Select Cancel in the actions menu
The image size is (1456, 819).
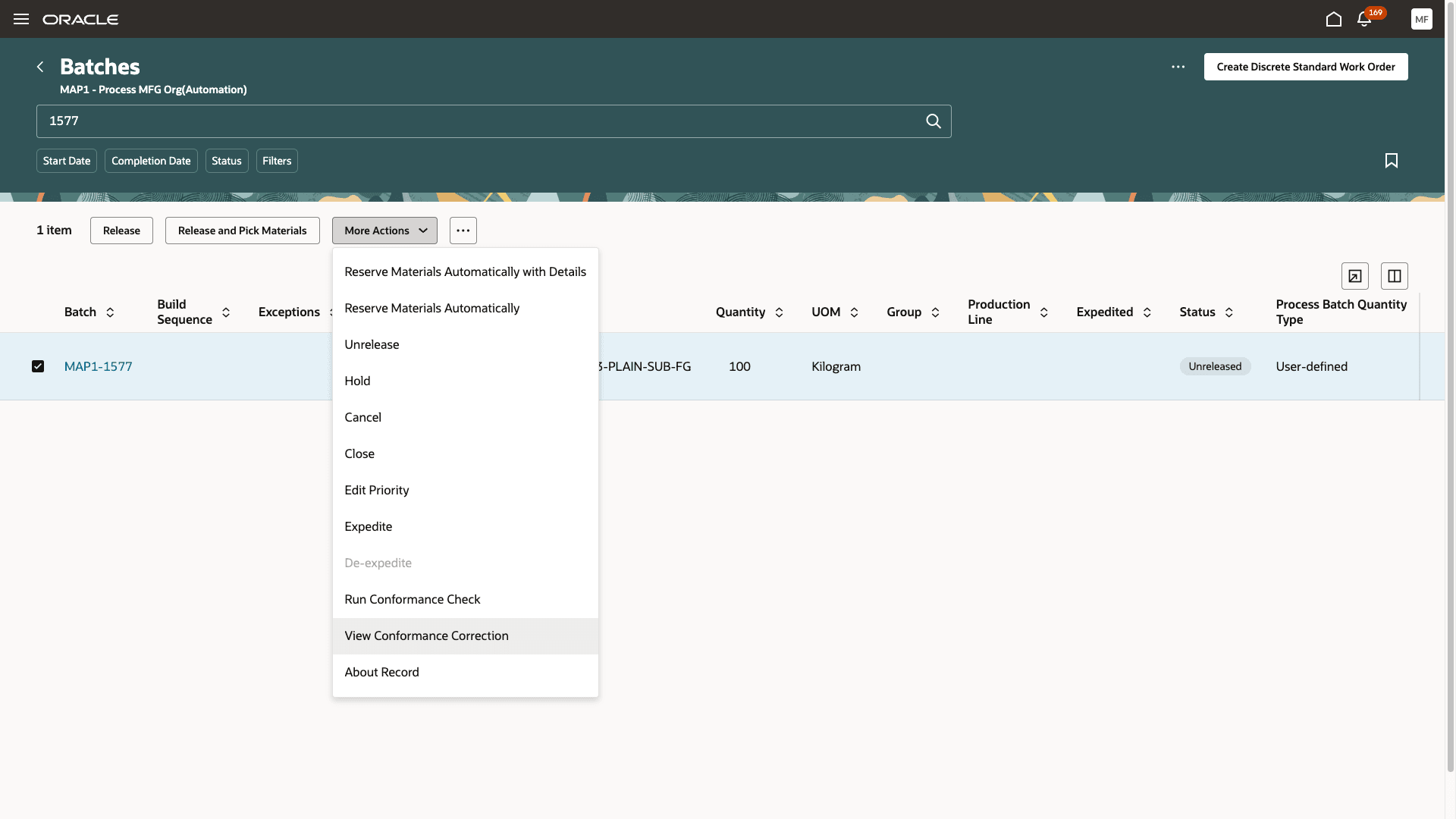pyautogui.click(x=466, y=418)
